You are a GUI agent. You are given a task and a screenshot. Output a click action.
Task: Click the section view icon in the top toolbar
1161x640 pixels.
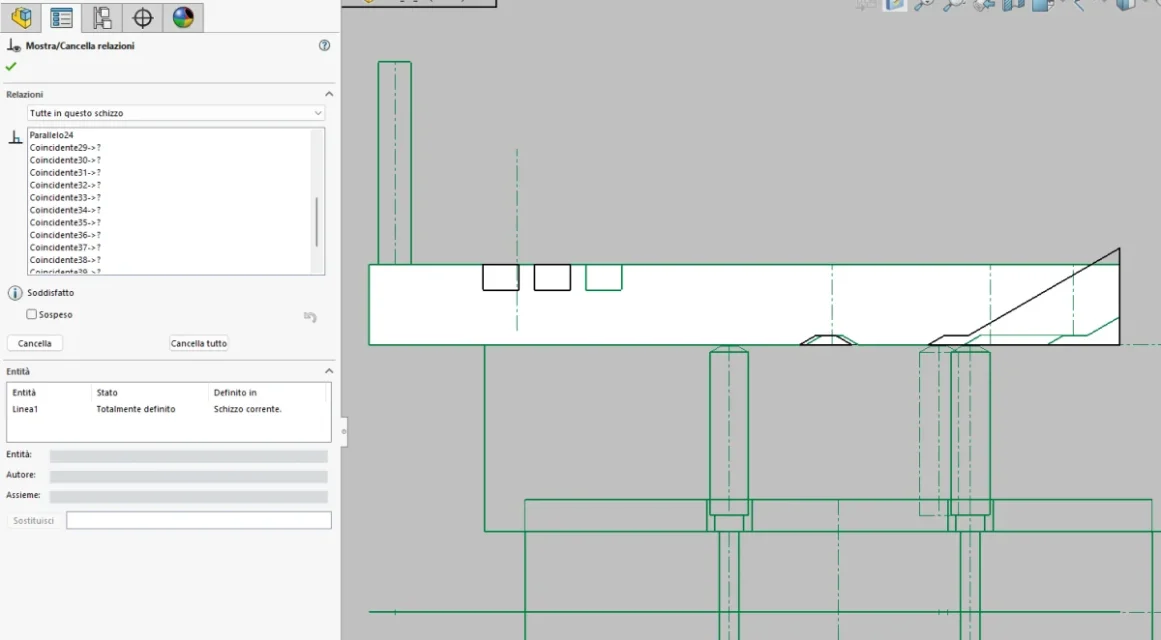pyautogui.click(x=1013, y=4)
